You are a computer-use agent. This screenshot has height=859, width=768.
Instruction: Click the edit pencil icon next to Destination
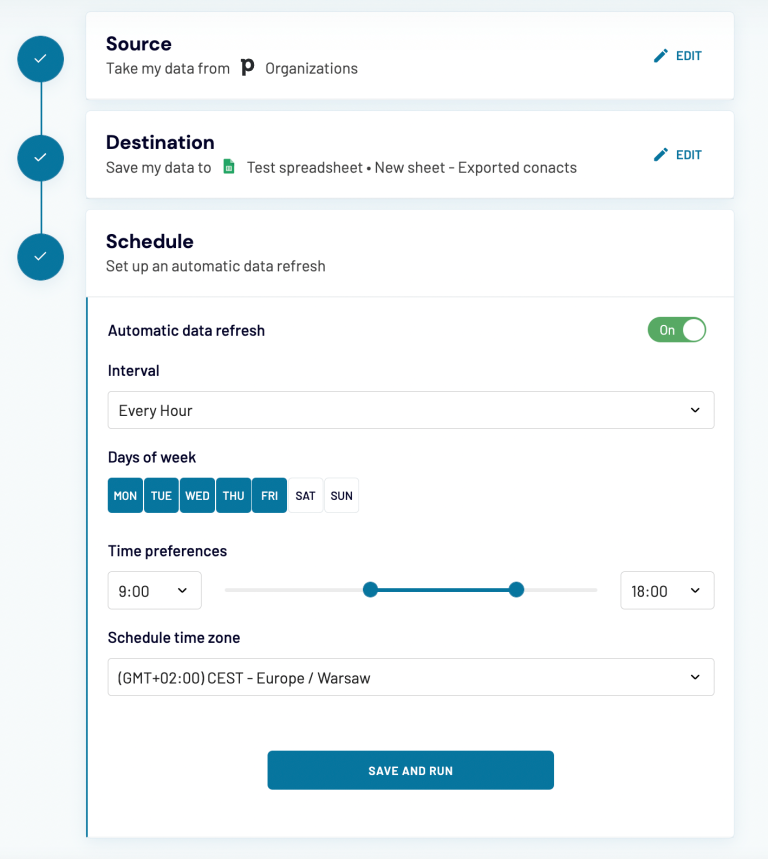(x=660, y=154)
